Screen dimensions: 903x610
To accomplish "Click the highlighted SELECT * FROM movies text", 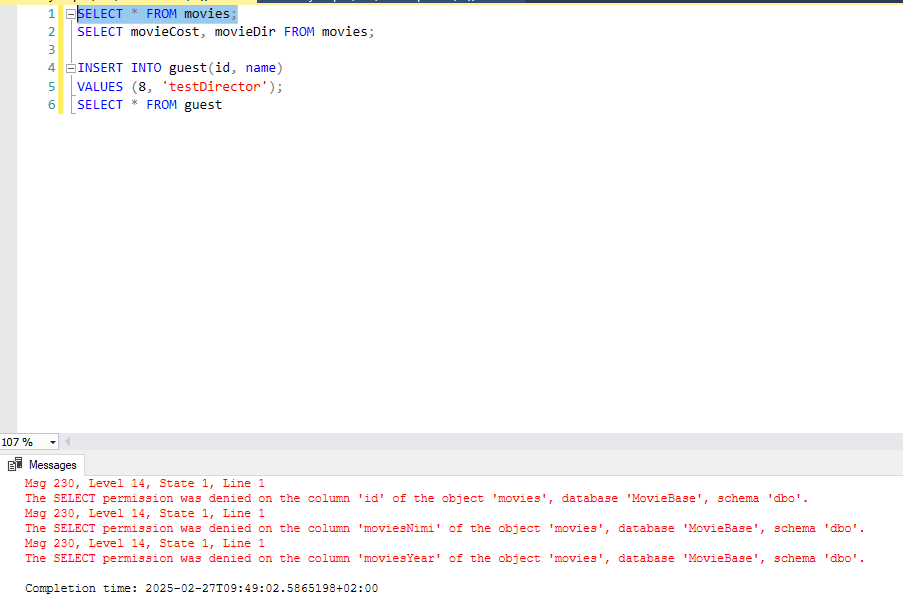I will (x=157, y=14).
